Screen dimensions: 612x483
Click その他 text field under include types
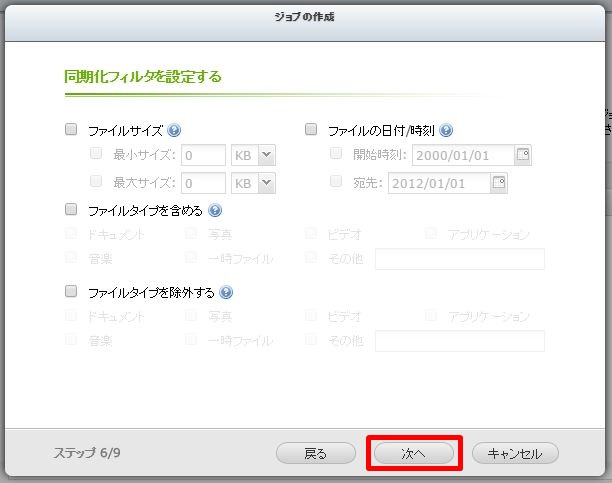[x=459, y=259]
